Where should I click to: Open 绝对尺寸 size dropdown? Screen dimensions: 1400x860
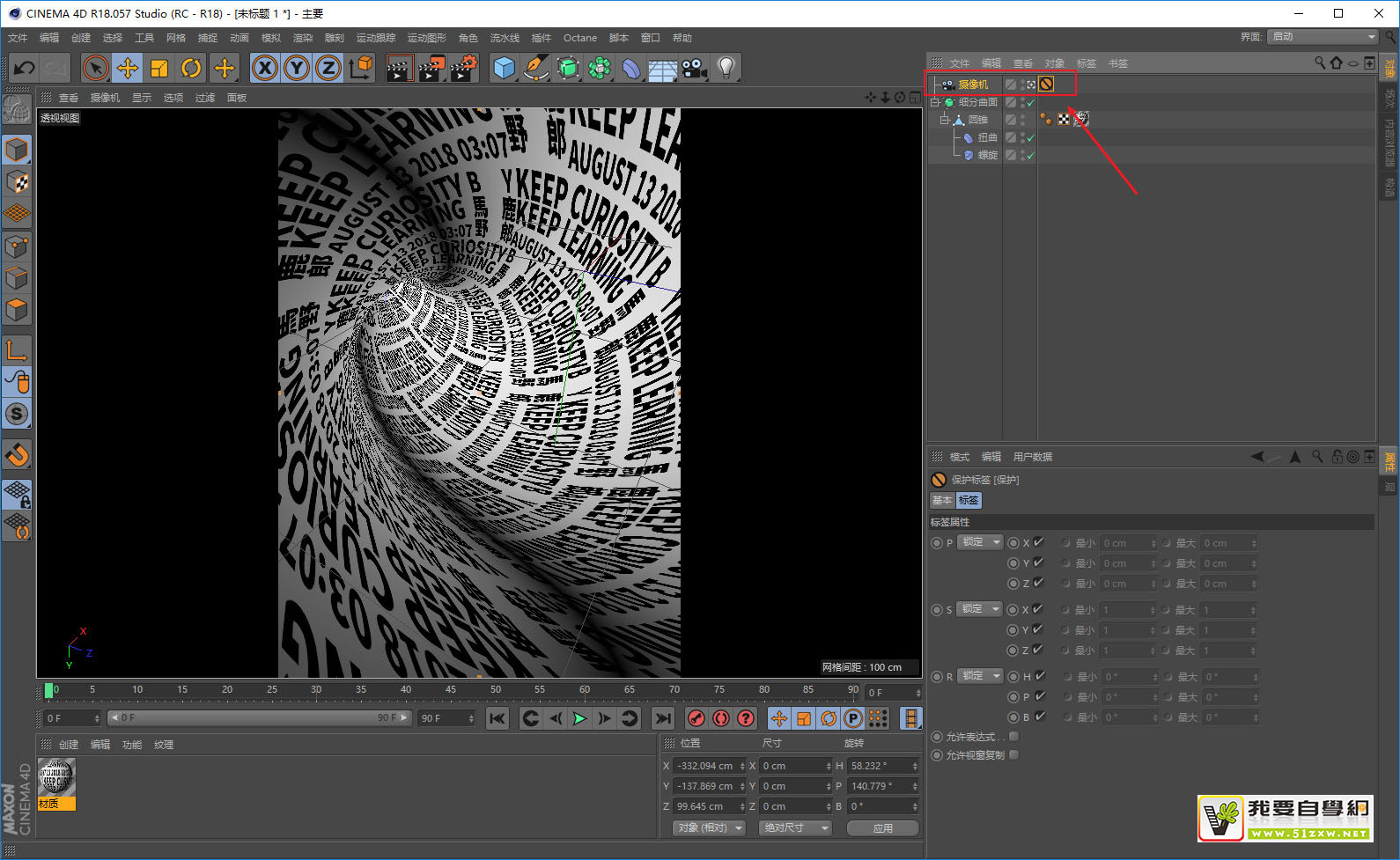pos(794,827)
